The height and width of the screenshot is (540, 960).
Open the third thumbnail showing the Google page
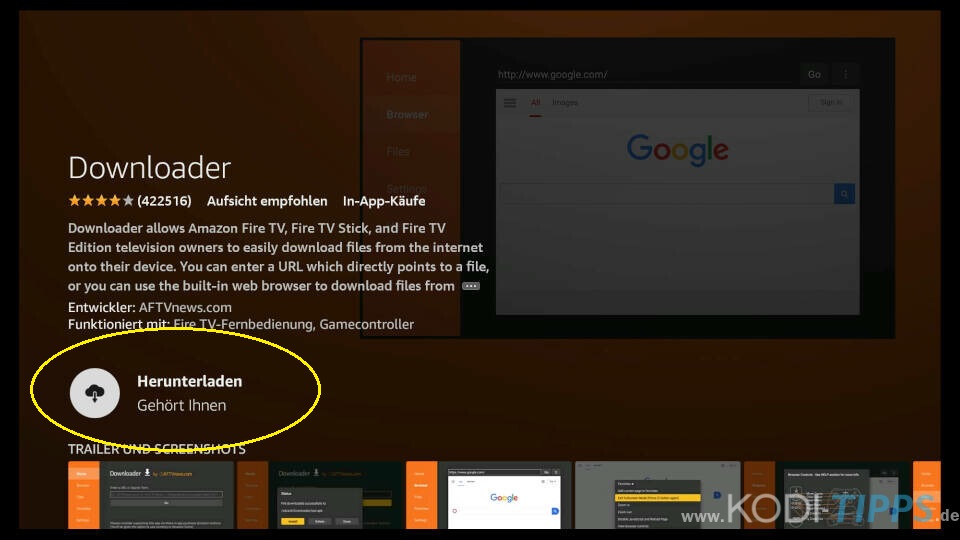489,495
